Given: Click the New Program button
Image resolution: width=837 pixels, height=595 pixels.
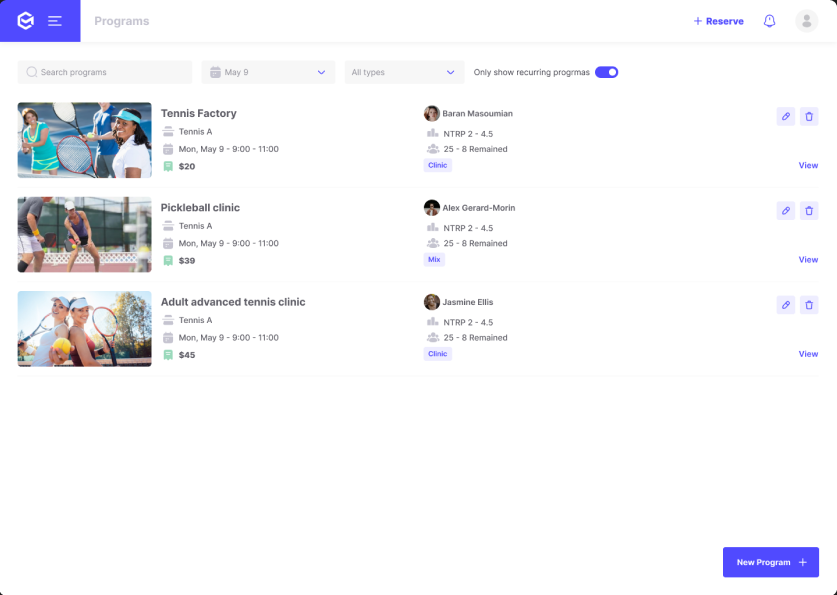Looking at the screenshot, I should [770, 562].
